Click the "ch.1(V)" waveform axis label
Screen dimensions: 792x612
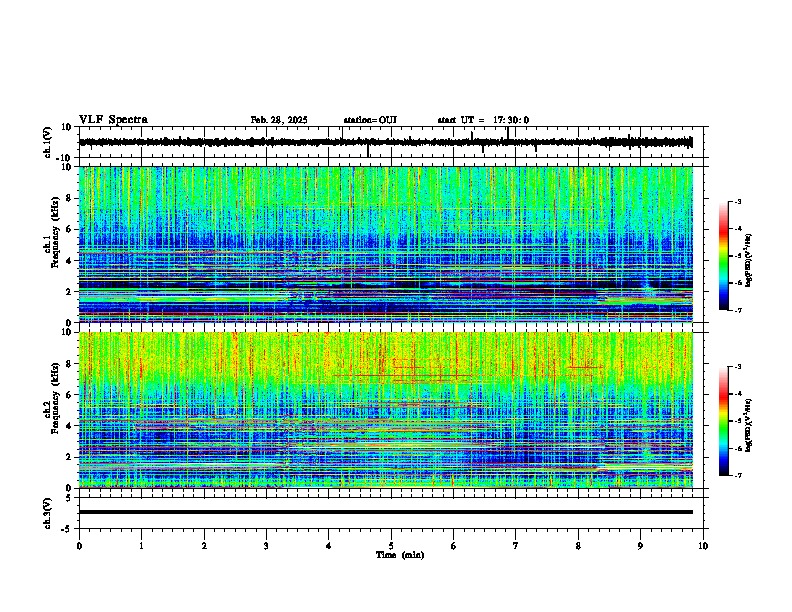pos(47,142)
